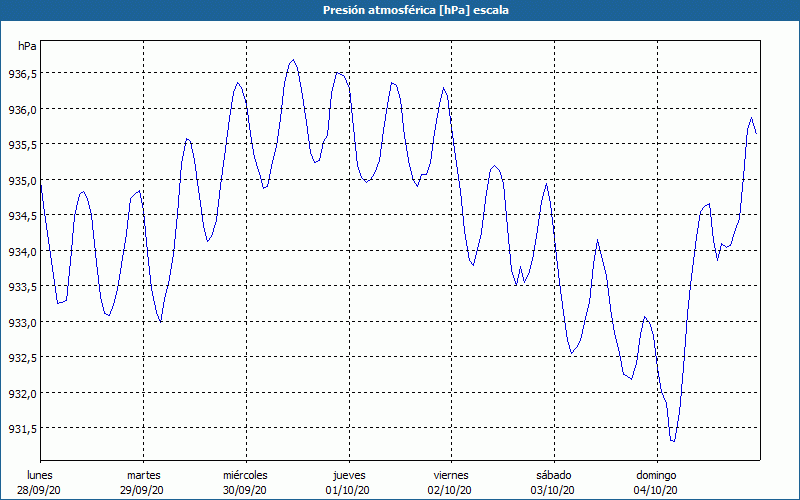Click the date 29/09/20
The width and height of the screenshot is (800, 500).
[142, 490]
